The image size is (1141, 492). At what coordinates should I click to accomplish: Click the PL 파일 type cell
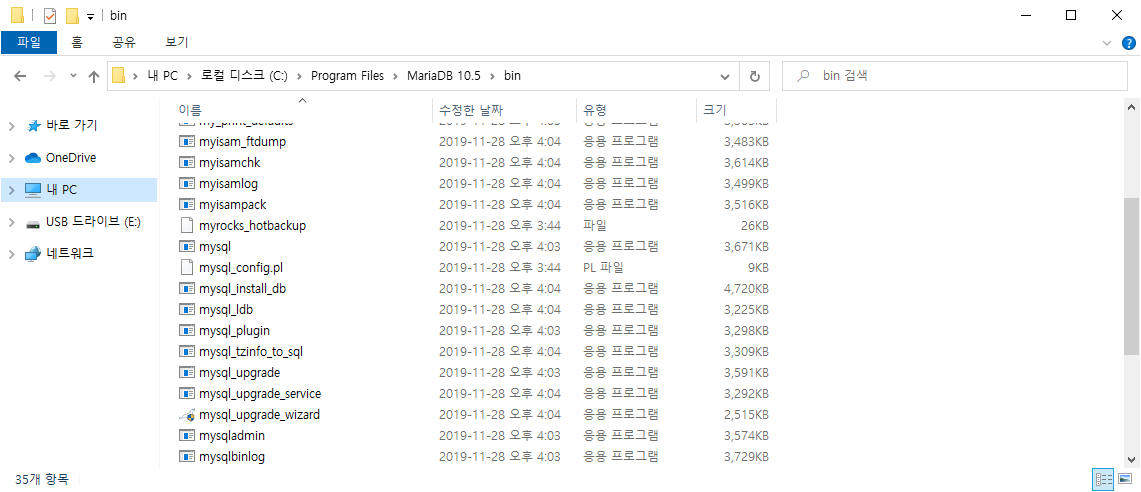coord(603,268)
